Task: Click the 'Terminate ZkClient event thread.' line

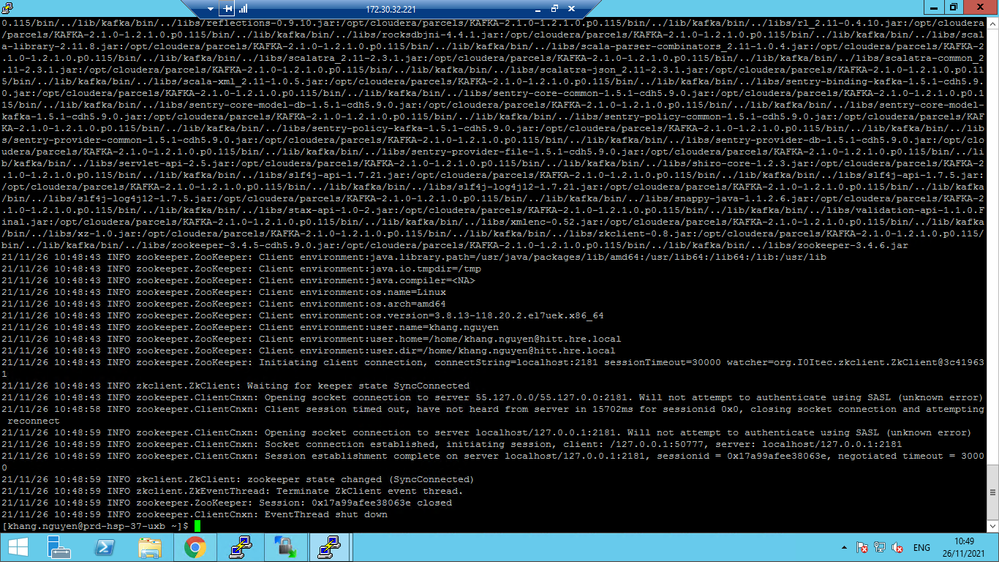Action: [x=232, y=491]
